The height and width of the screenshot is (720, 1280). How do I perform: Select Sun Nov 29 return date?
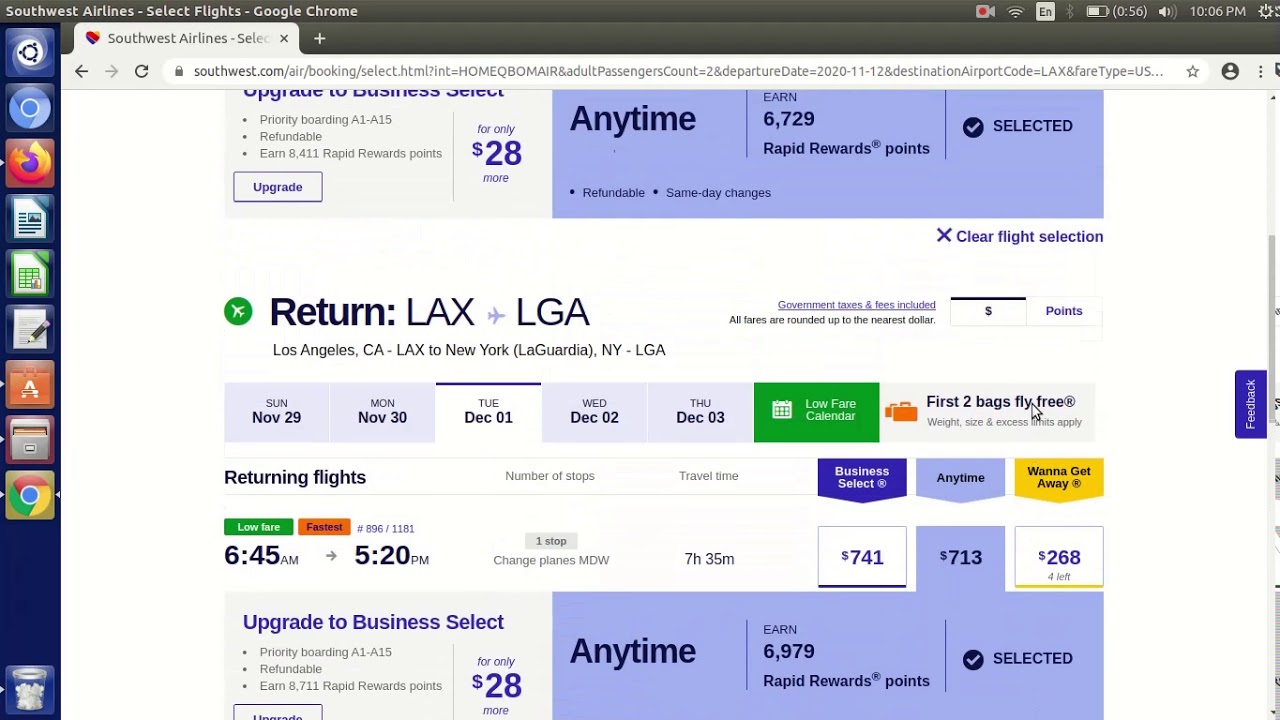(x=276, y=411)
